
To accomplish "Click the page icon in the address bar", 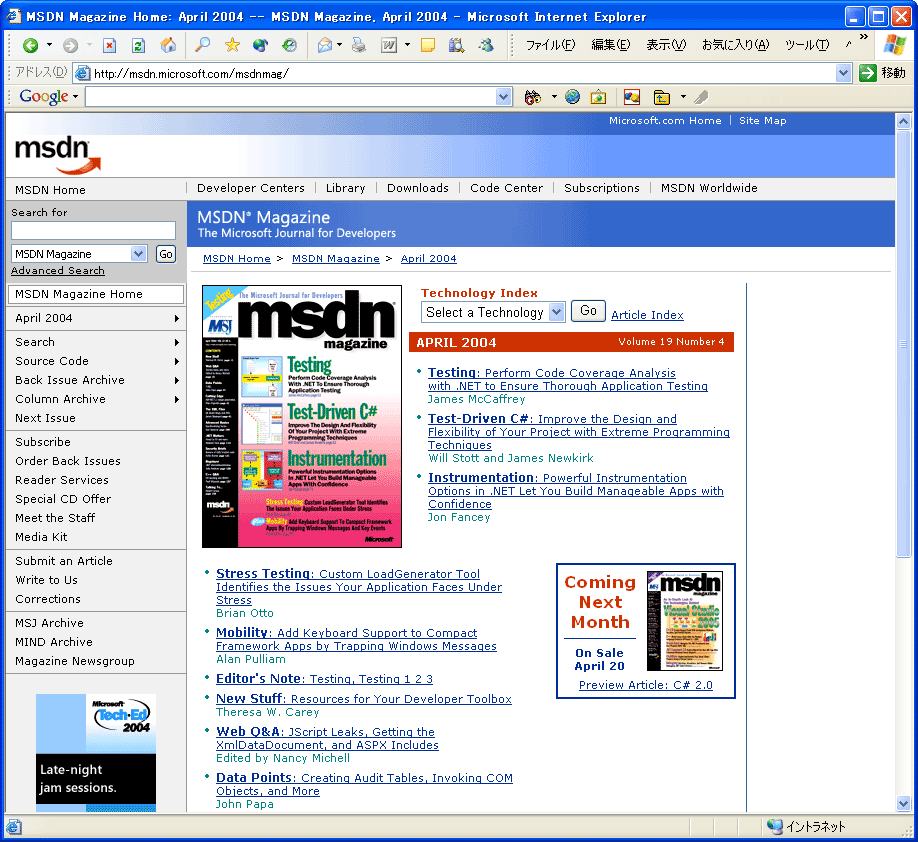I will 83,73.
